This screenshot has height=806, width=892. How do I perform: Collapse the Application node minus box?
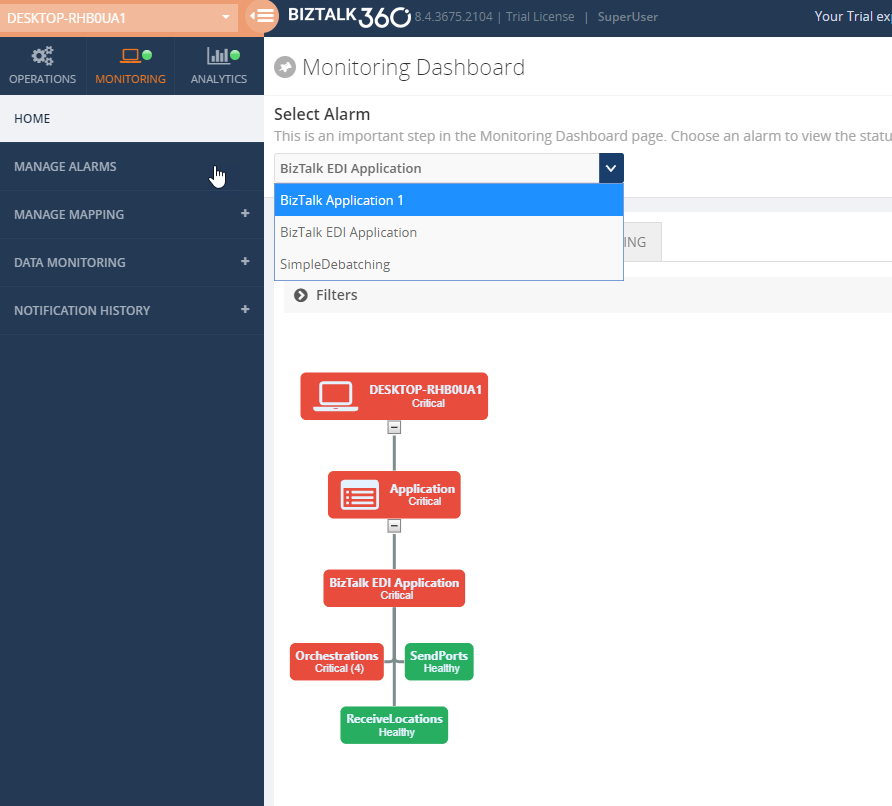(x=394, y=526)
